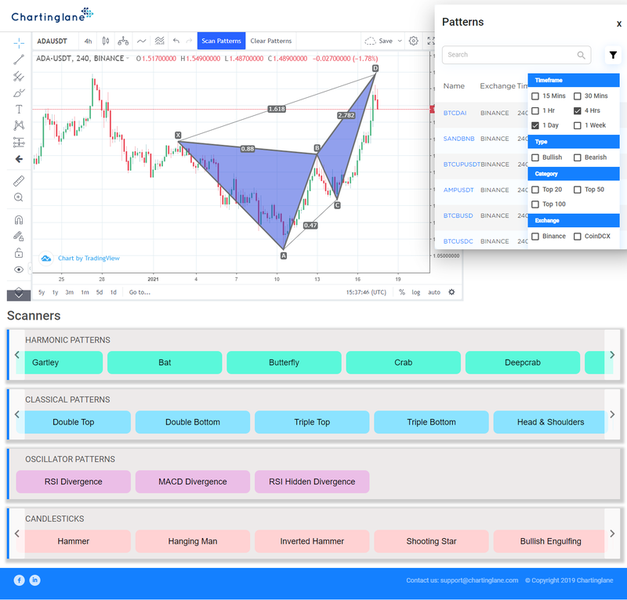Check the Top 50 category box
This screenshot has height=600, width=627.
577,190
